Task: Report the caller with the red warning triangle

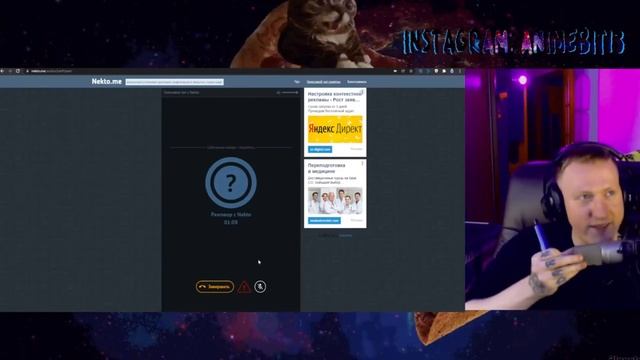Action: pyautogui.click(x=244, y=287)
